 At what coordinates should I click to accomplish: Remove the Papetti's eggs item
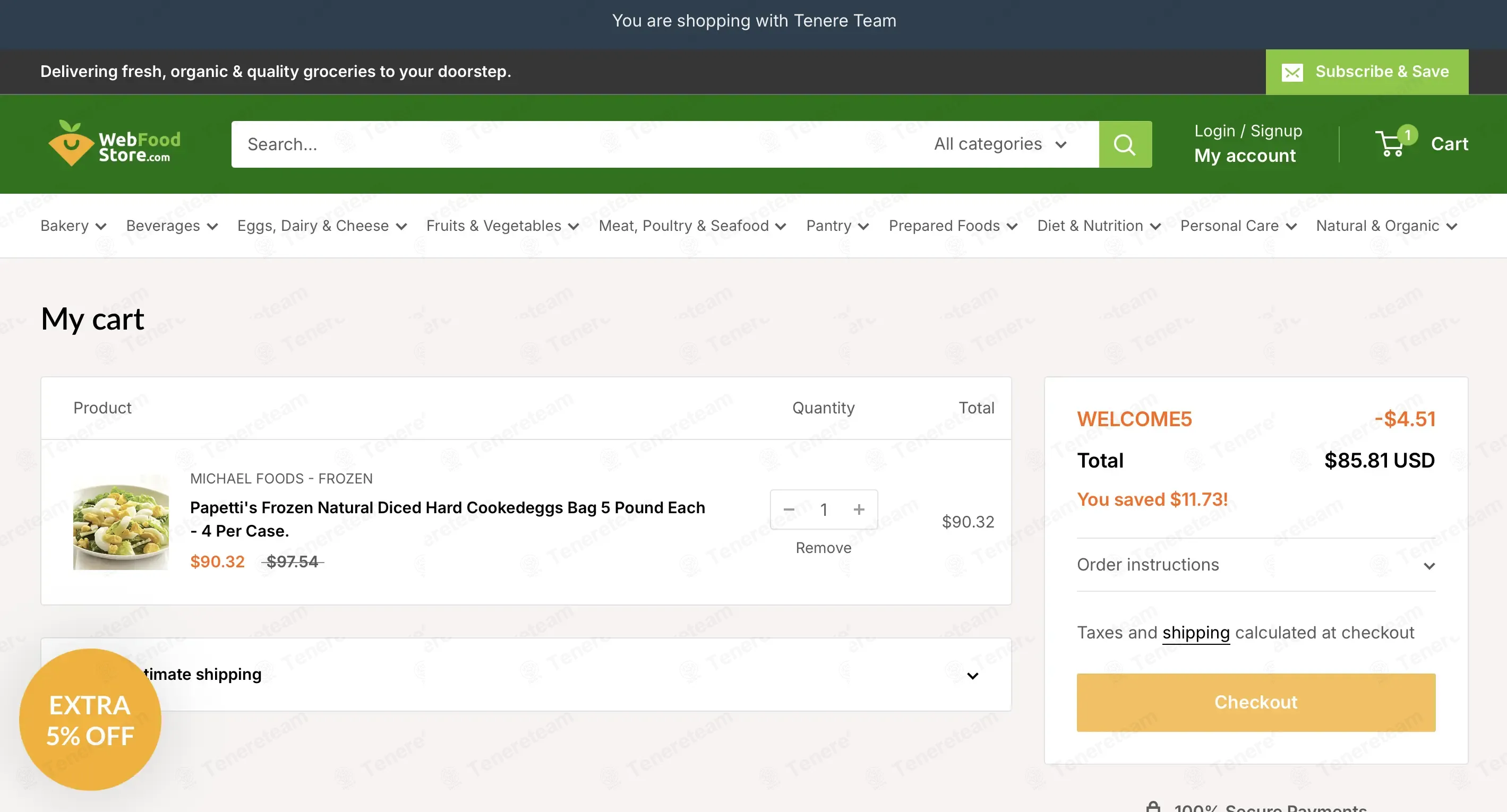coord(823,548)
